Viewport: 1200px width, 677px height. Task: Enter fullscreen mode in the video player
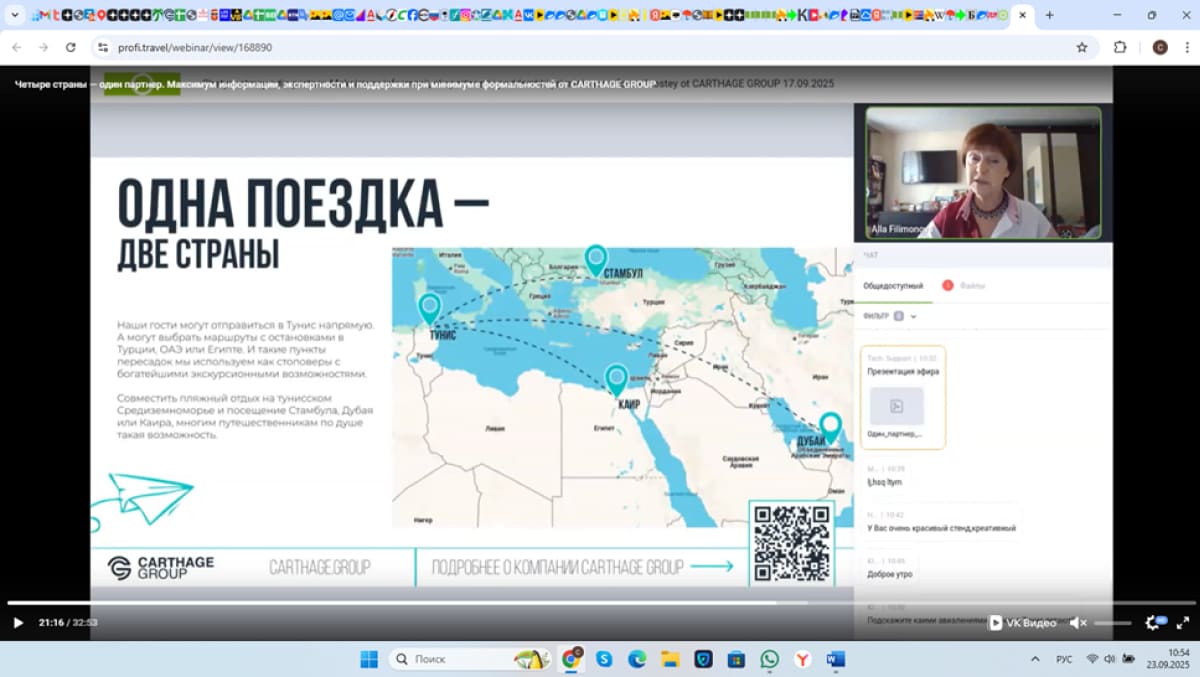1180,623
